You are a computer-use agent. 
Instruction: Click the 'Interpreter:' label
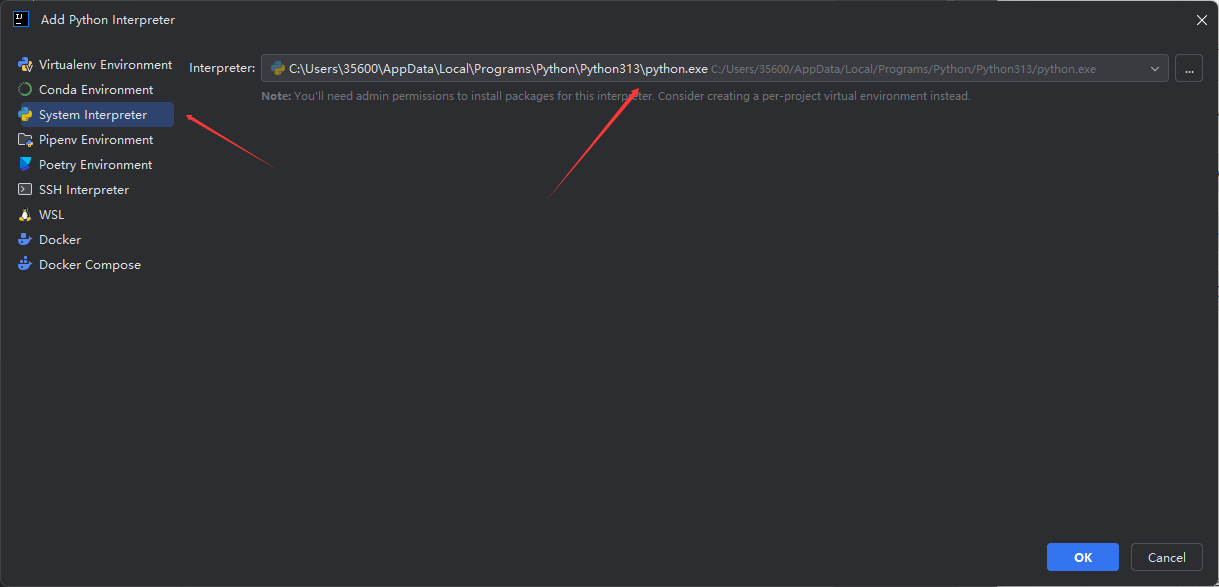pos(222,69)
